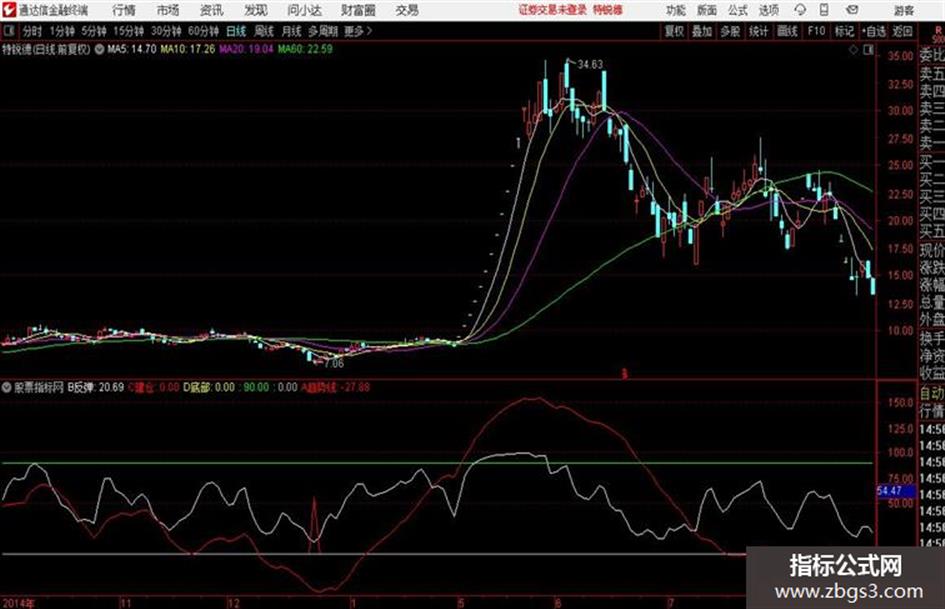Open the mail envelope icon
The width and height of the screenshot is (945, 609).
click(x=852, y=10)
